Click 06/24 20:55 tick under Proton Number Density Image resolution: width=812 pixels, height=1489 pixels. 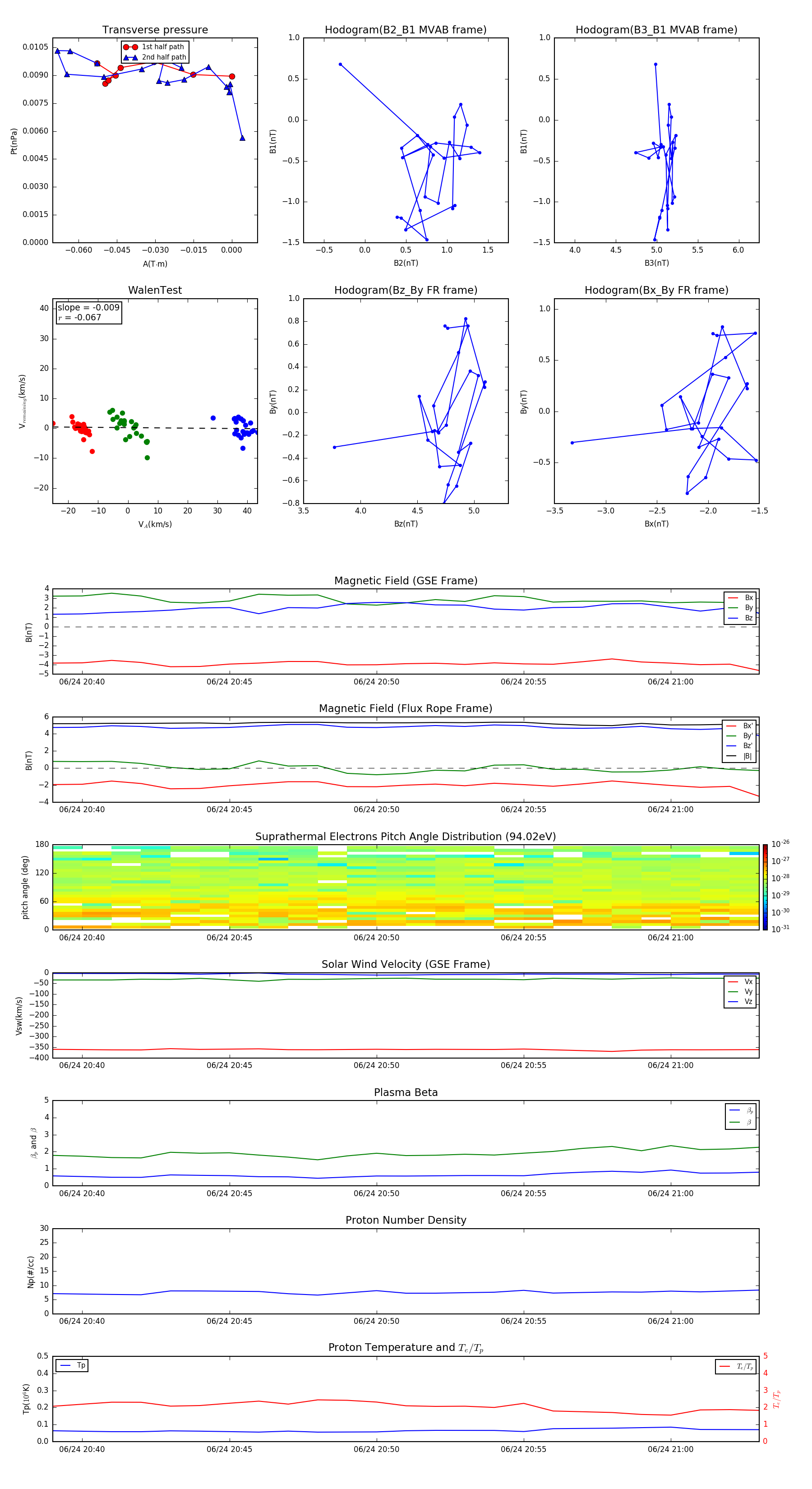click(524, 1321)
